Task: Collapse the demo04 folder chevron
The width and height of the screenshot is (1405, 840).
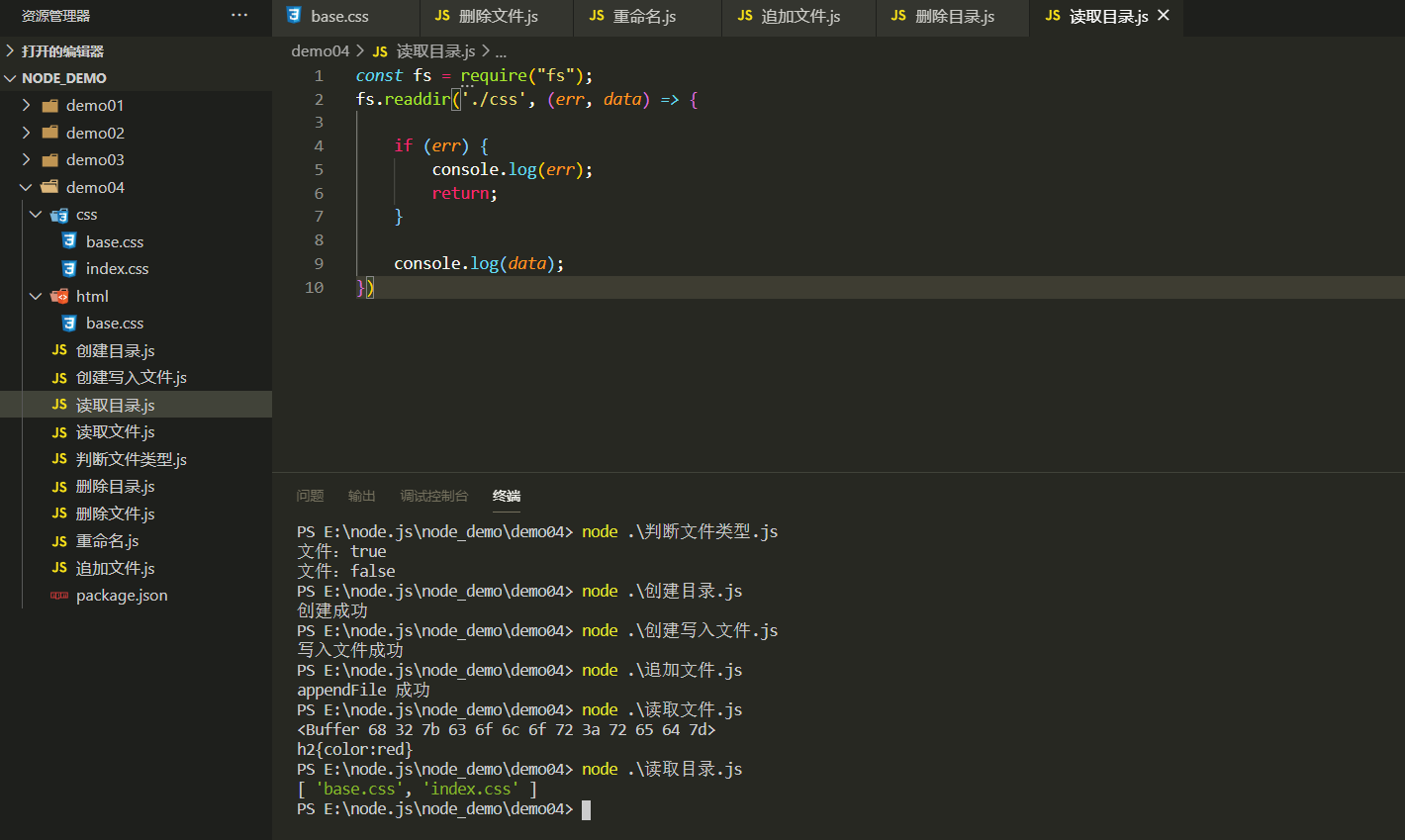Action: click(x=27, y=187)
